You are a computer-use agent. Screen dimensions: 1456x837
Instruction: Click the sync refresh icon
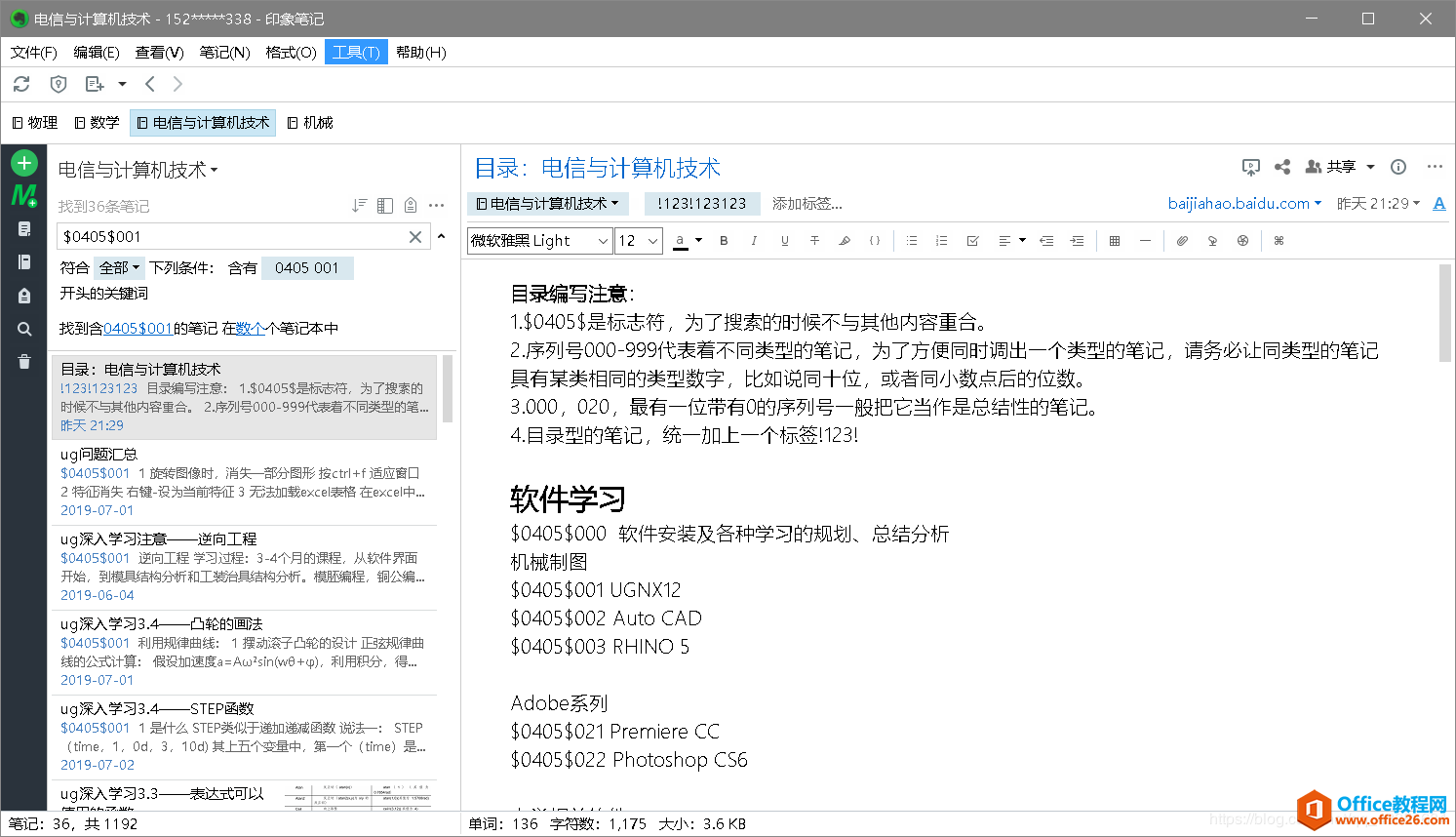tap(21, 84)
